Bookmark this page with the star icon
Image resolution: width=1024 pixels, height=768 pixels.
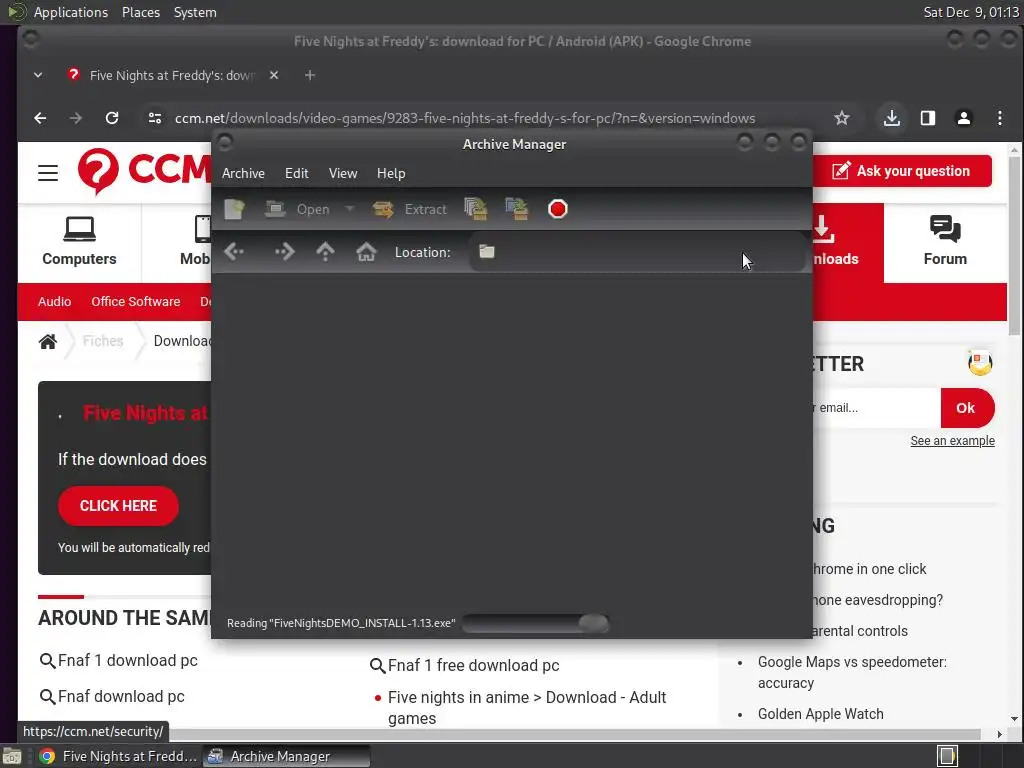point(842,118)
